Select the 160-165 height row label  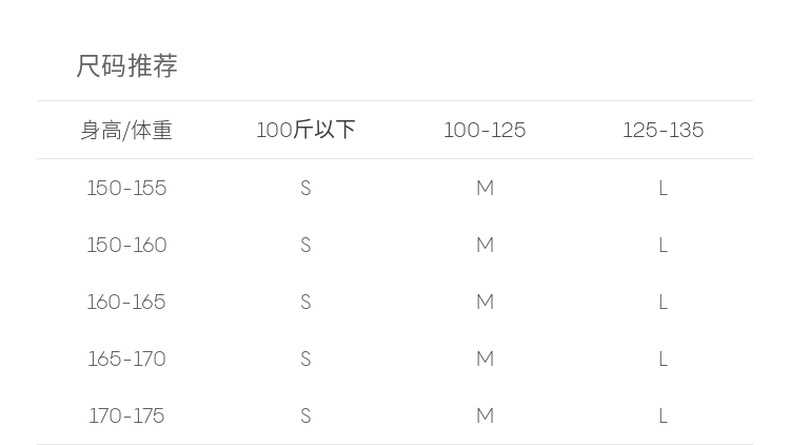(127, 302)
